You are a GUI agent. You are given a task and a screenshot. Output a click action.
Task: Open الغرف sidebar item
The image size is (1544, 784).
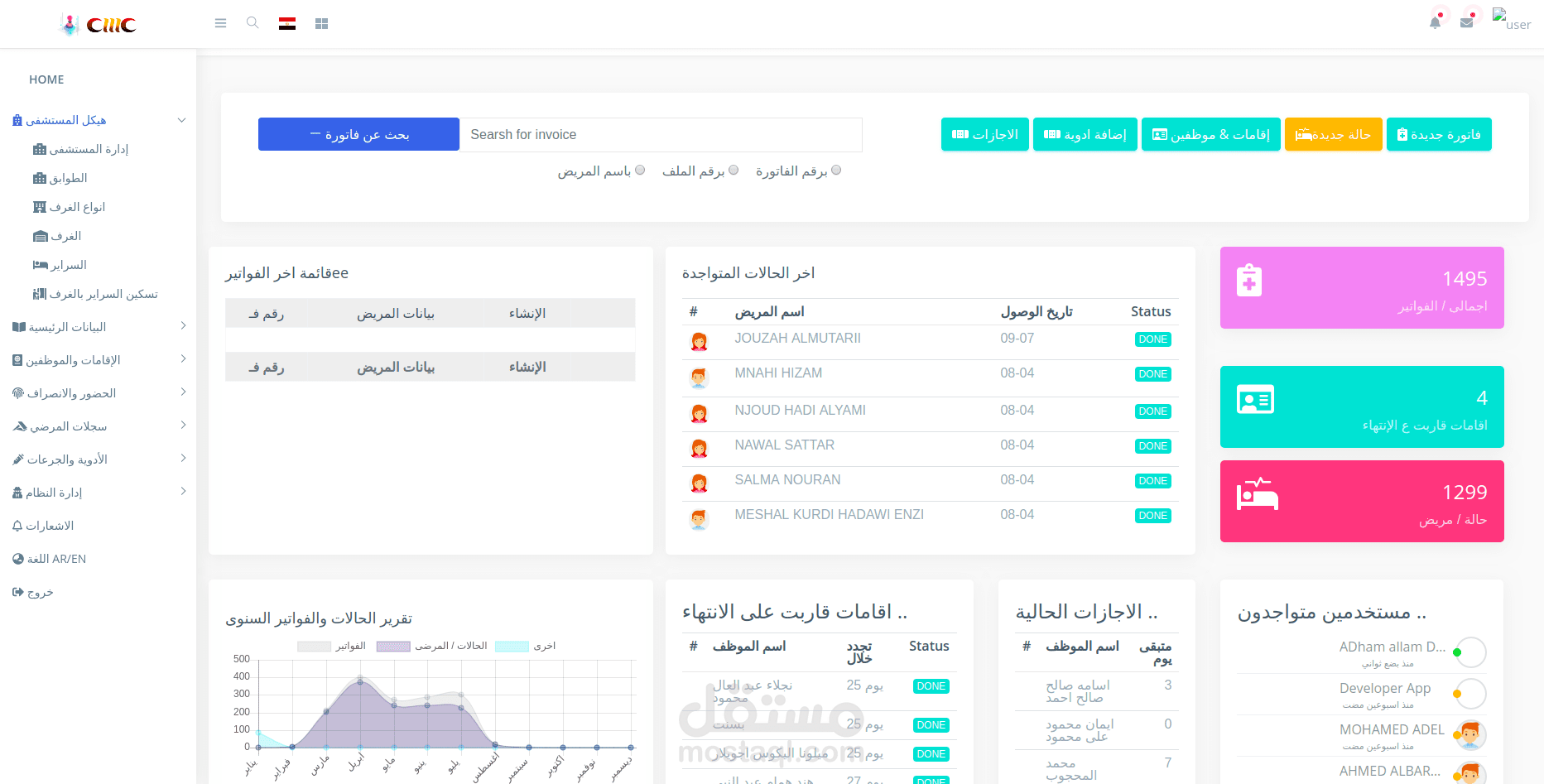tap(57, 236)
